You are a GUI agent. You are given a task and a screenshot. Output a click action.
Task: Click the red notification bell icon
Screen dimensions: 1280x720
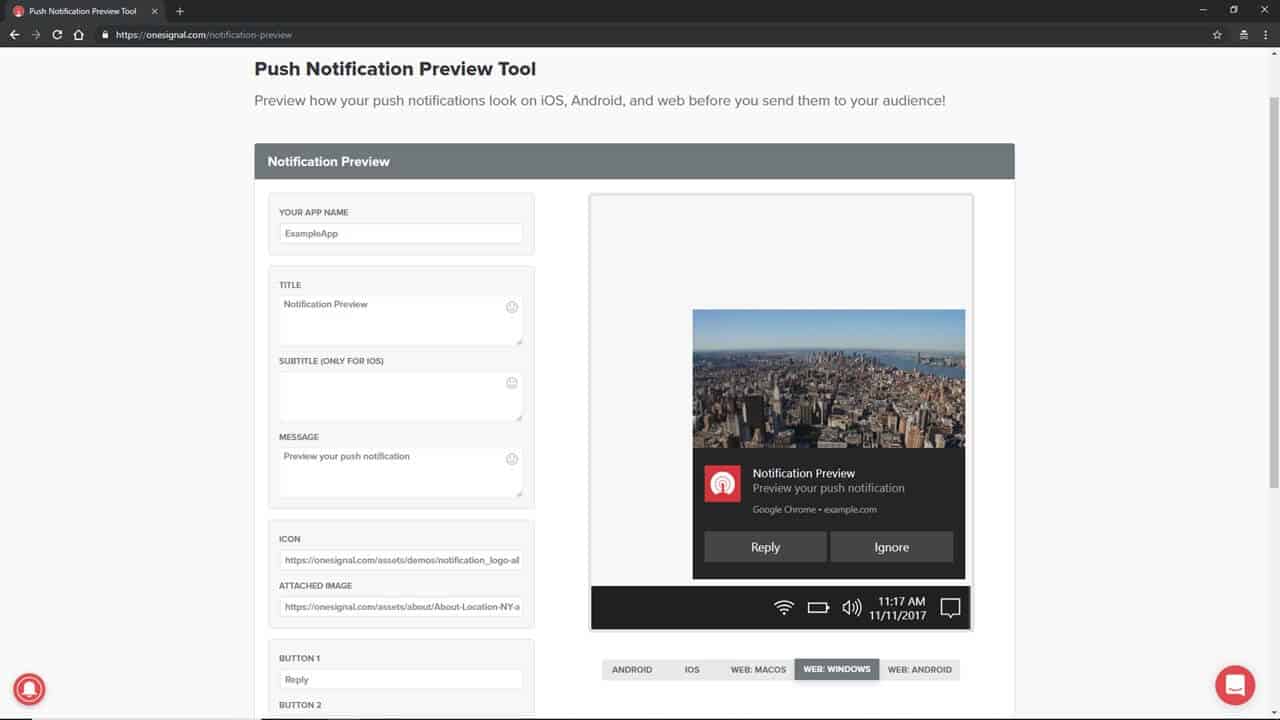(x=29, y=688)
